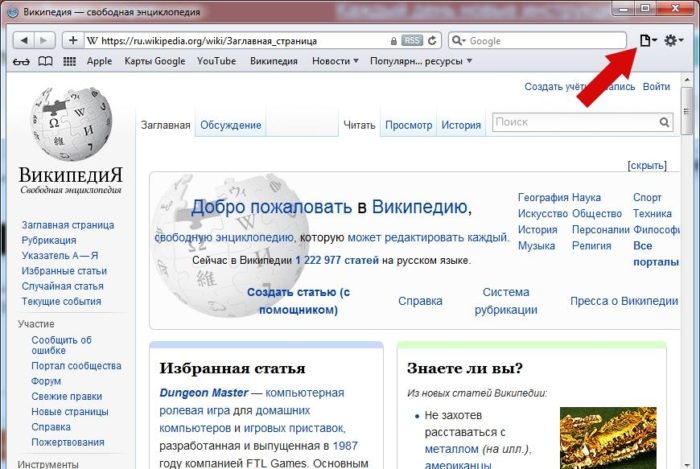Open the page История tab
This screenshot has width=700, height=469.
(461, 125)
